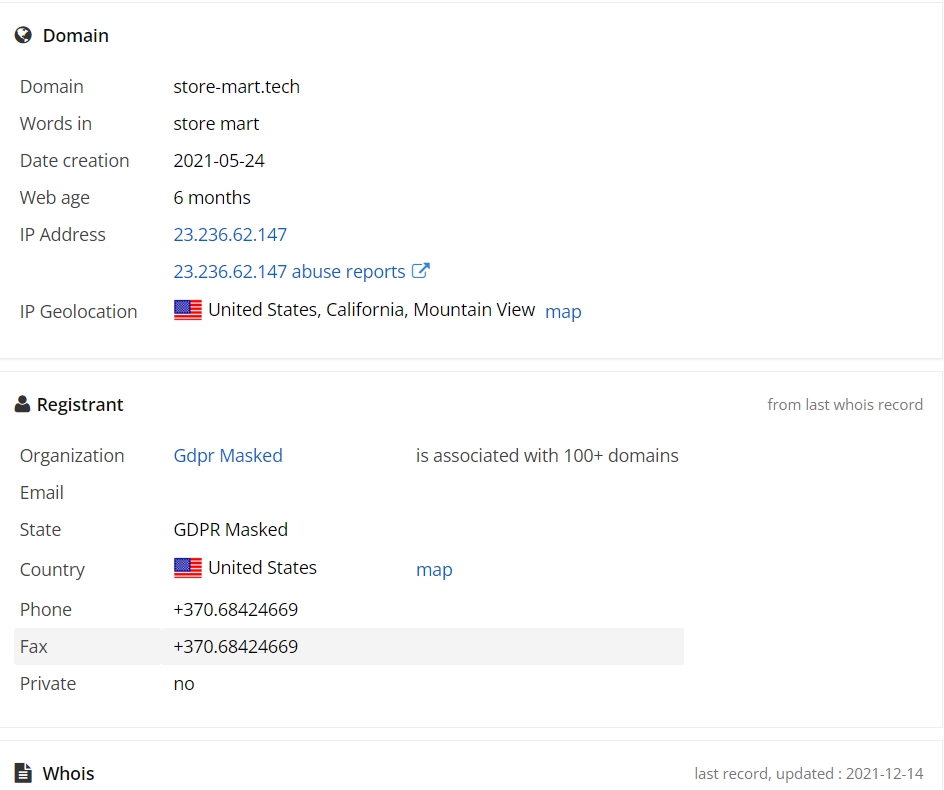Click the 'last record, updated' date text
This screenshot has height=790, width=944.
[x=809, y=773]
